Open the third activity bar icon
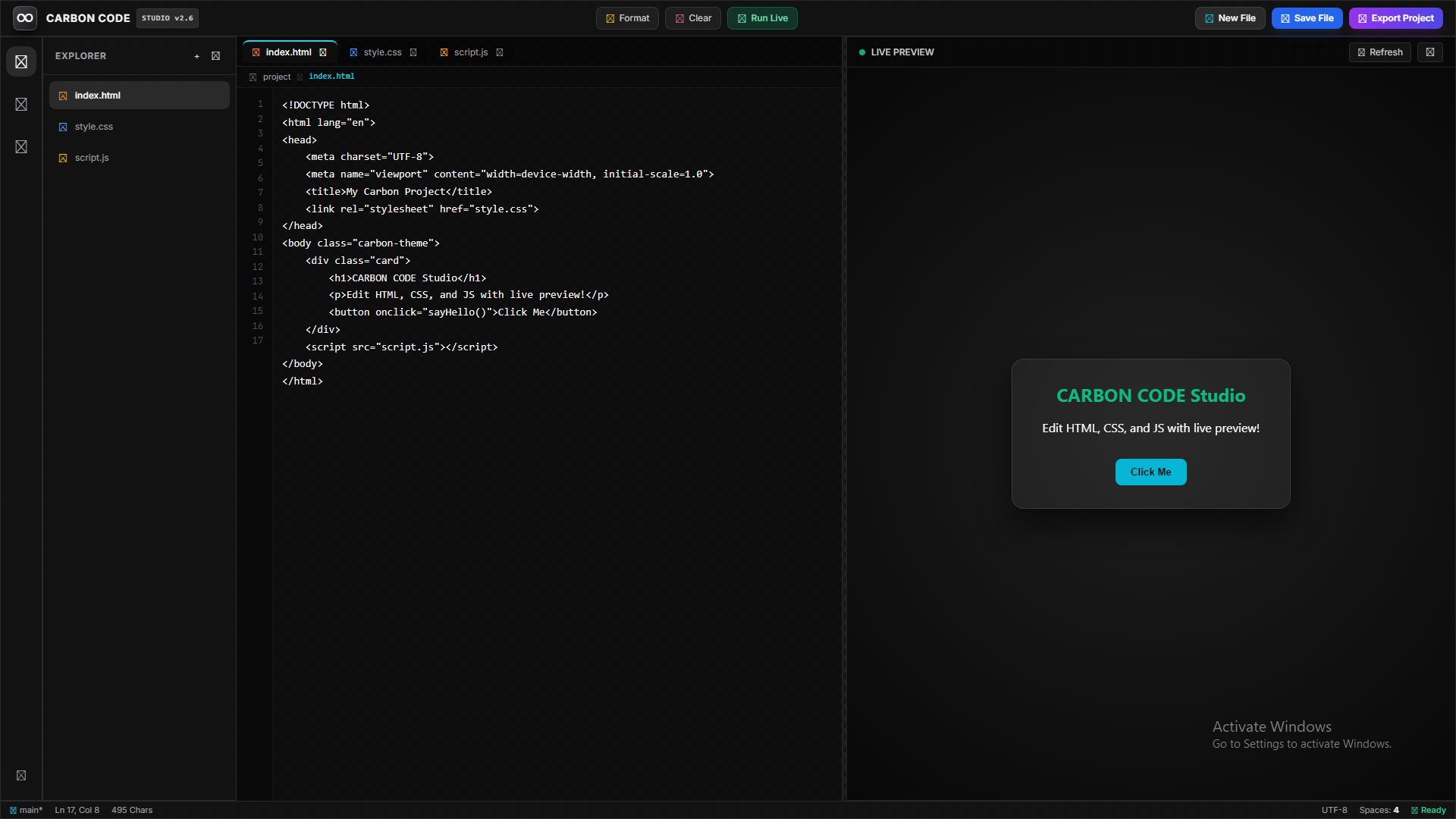The width and height of the screenshot is (1456, 819). coord(21,146)
